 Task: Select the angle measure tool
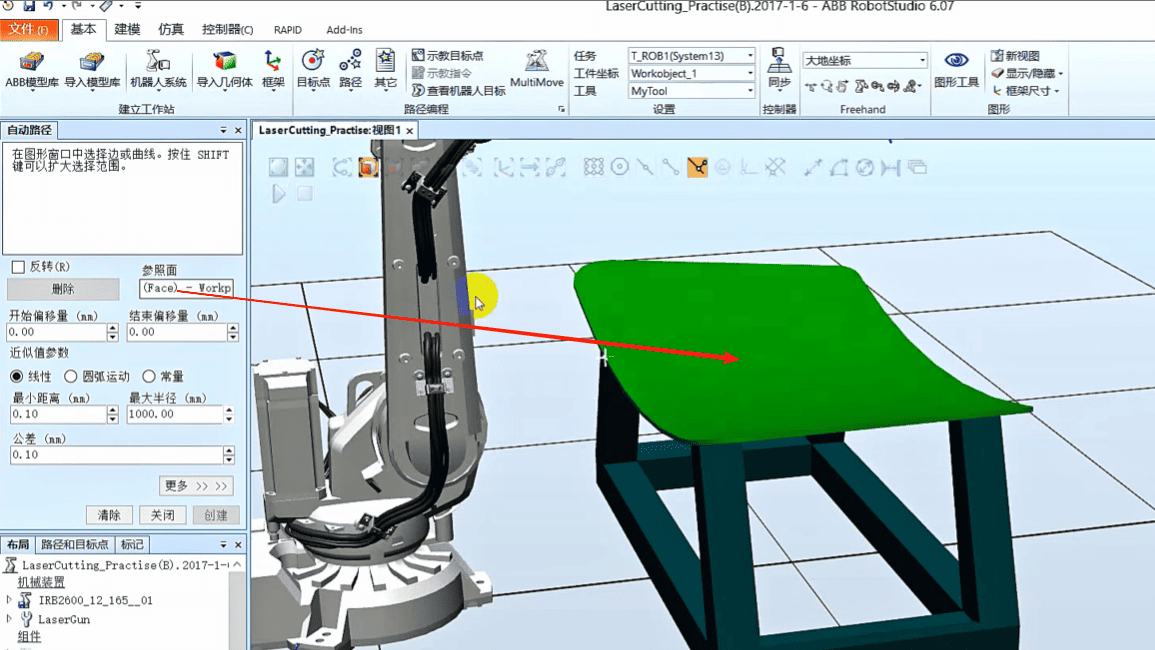(838, 167)
